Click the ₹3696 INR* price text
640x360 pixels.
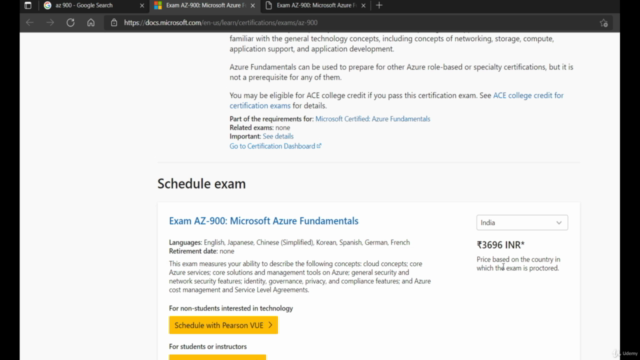(500, 245)
